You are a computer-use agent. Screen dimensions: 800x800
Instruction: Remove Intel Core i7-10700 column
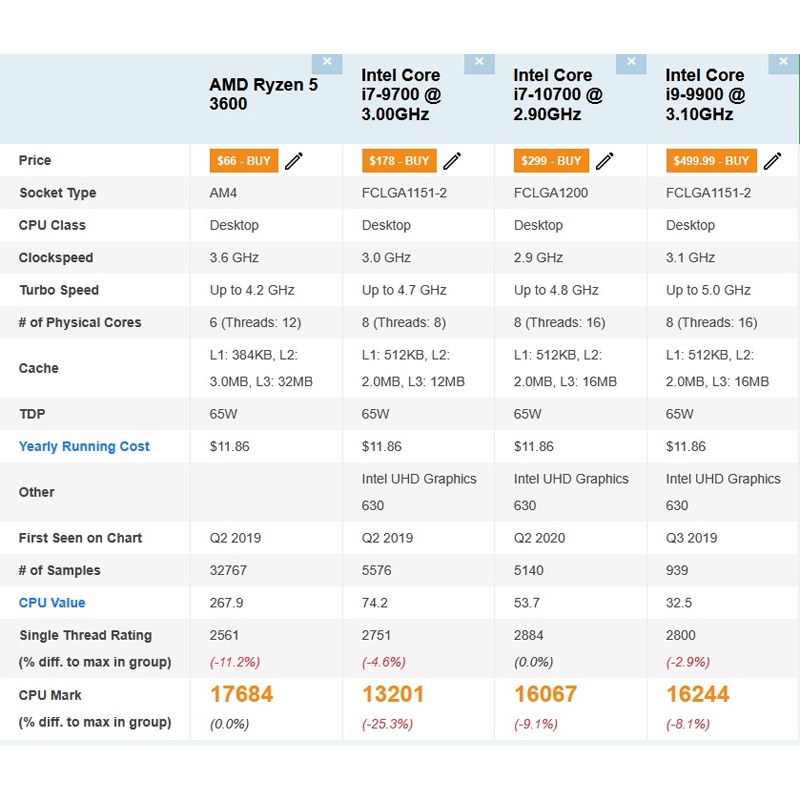pos(630,63)
